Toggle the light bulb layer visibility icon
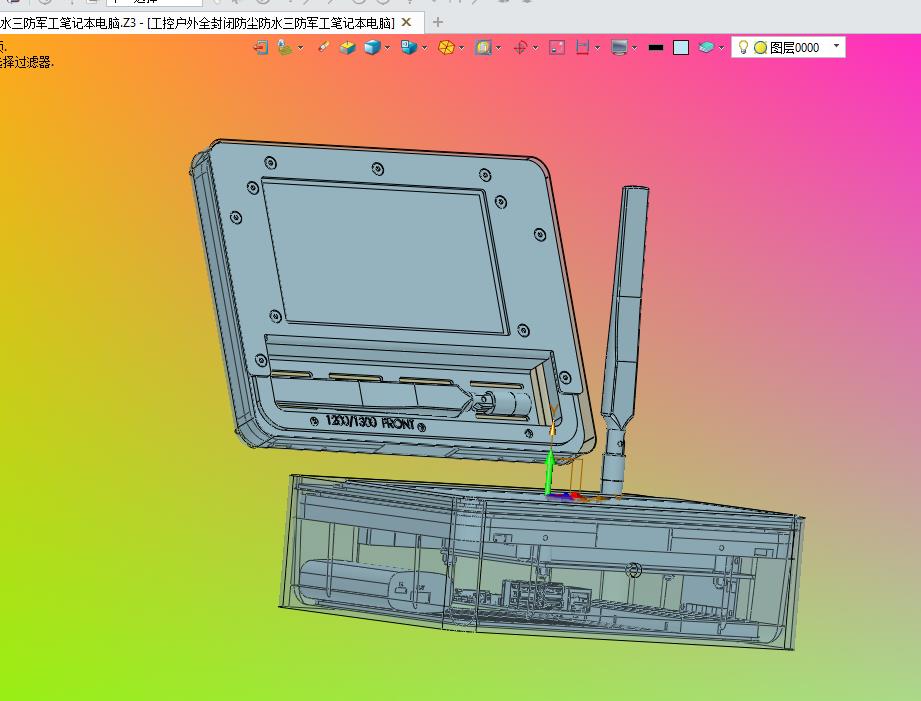The height and width of the screenshot is (701, 921). point(743,47)
